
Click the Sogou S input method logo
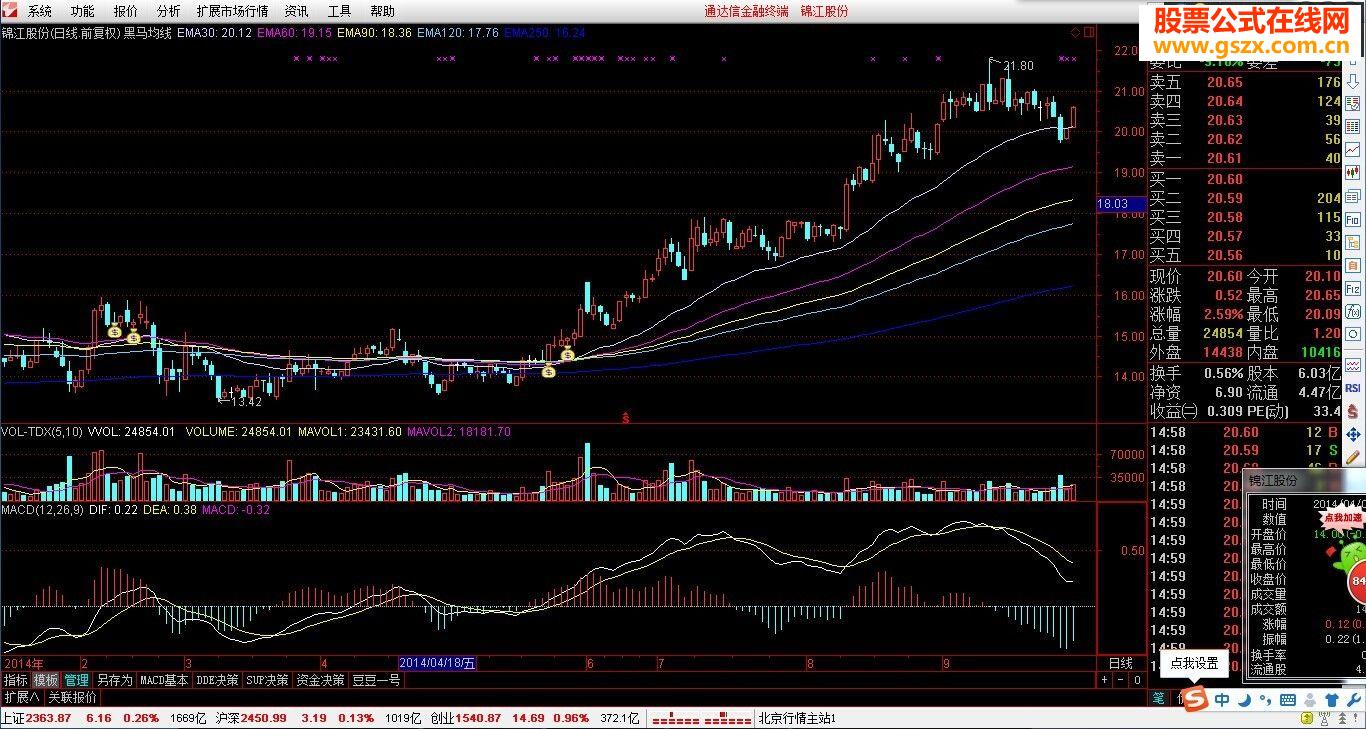(1196, 698)
